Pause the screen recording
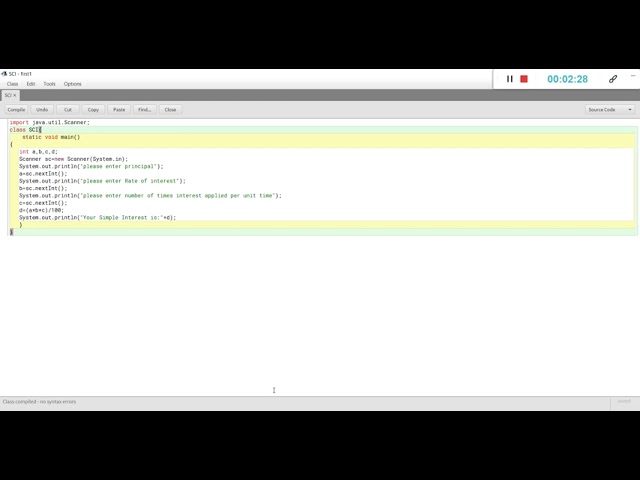640x480 pixels. [x=509, y=79]
